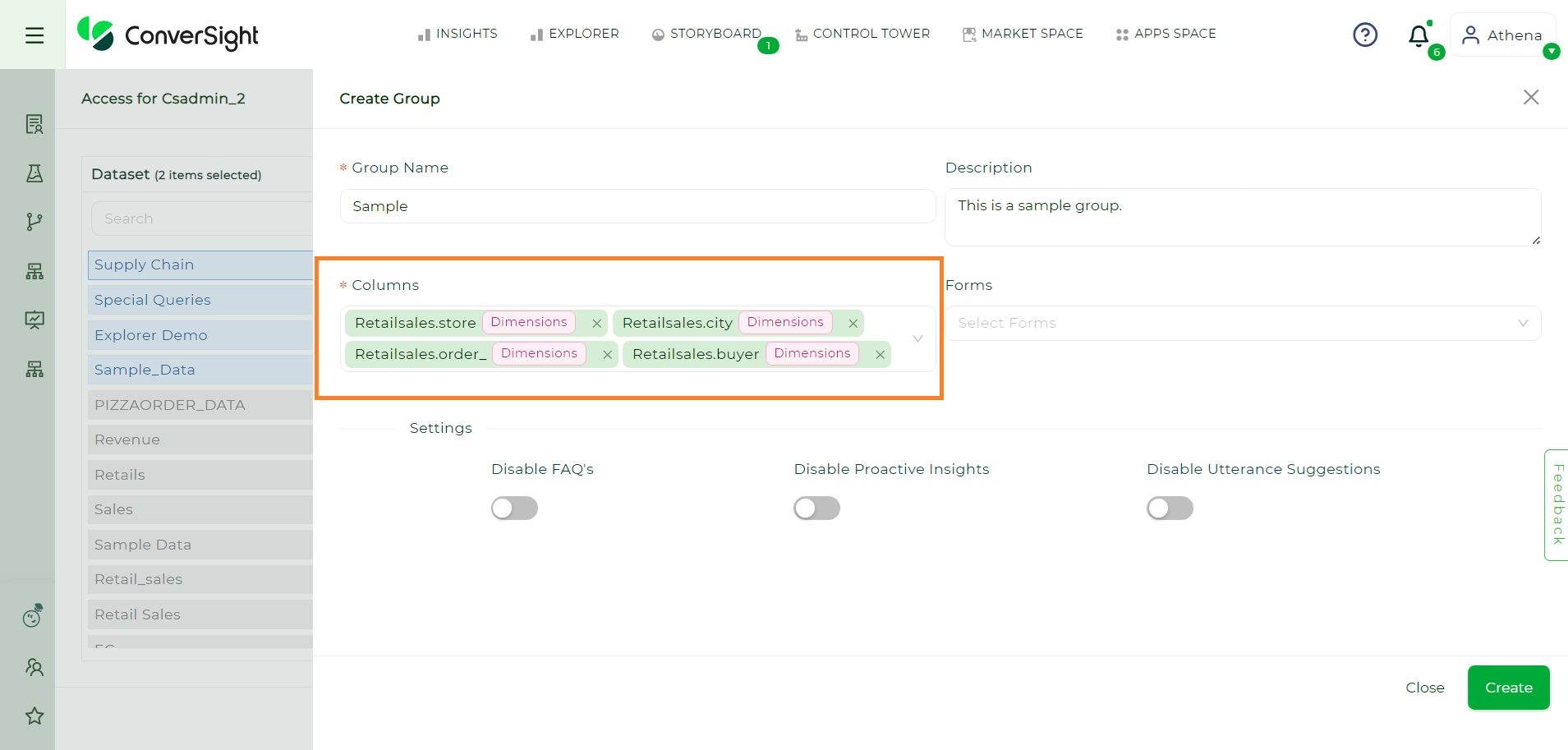Open the star favorites sidebar icon
1568x750 pixels.
[x=34, y=715]
